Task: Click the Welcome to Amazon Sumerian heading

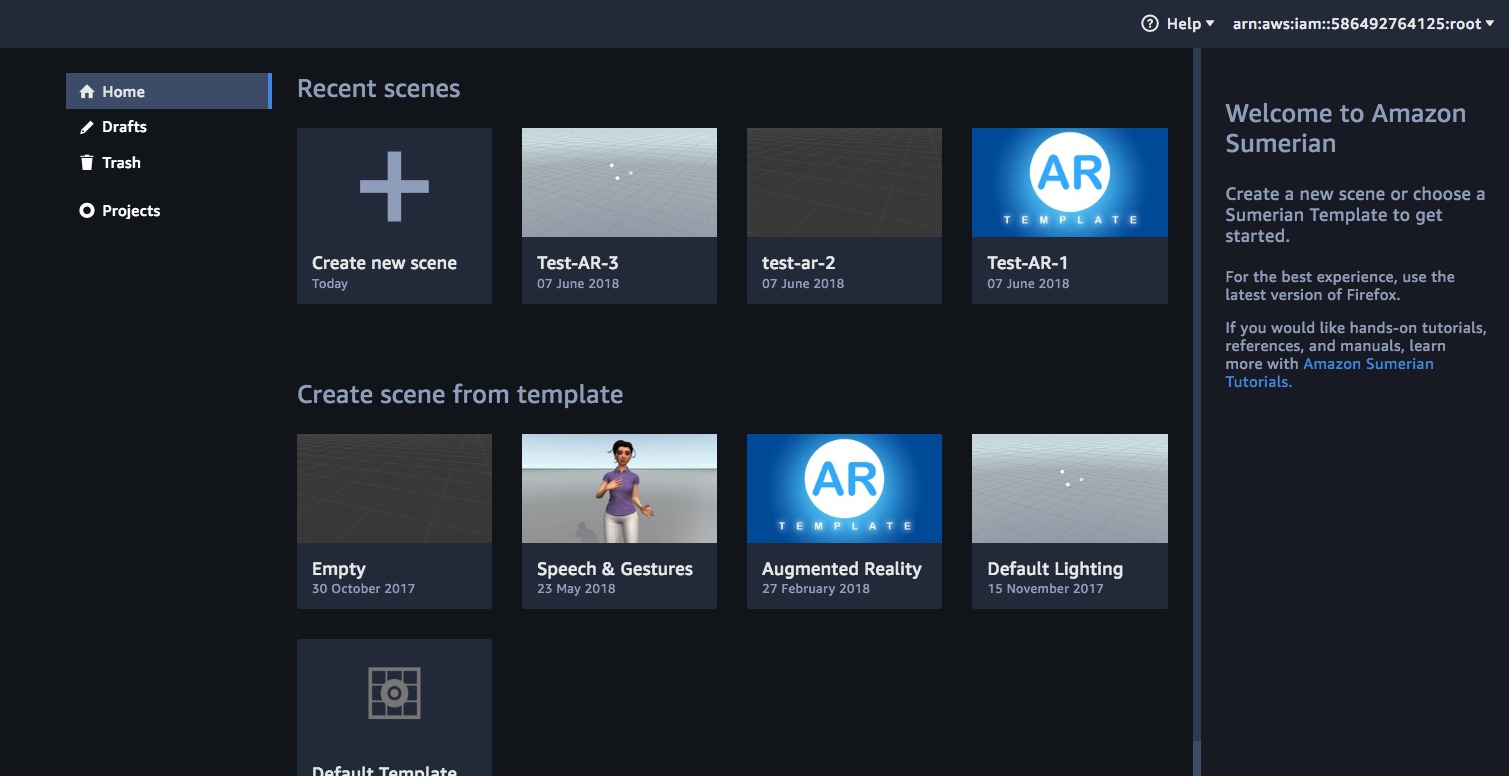Action: (x=1346, y=128)
